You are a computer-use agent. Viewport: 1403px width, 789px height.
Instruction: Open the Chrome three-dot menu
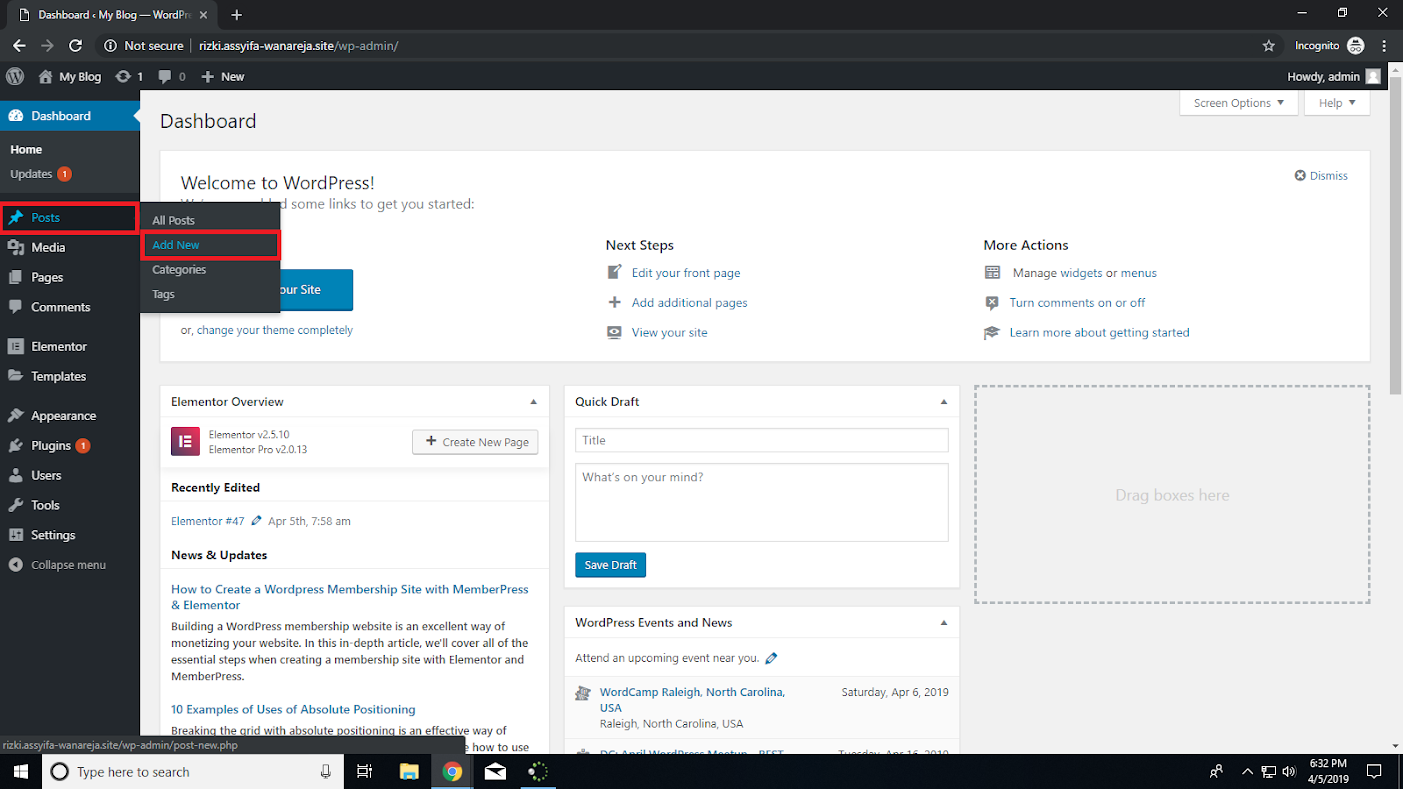(1385, 46)
